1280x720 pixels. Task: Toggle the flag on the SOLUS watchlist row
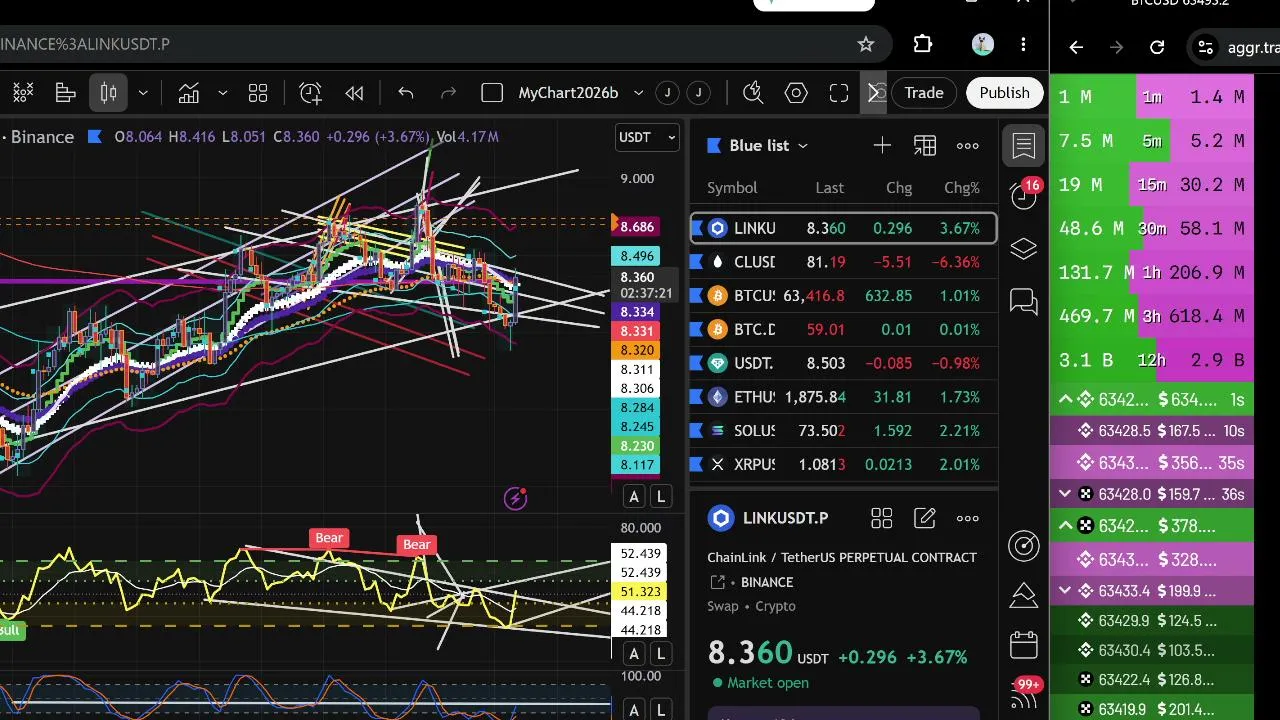pyautogui.click(x=696, y=431)
